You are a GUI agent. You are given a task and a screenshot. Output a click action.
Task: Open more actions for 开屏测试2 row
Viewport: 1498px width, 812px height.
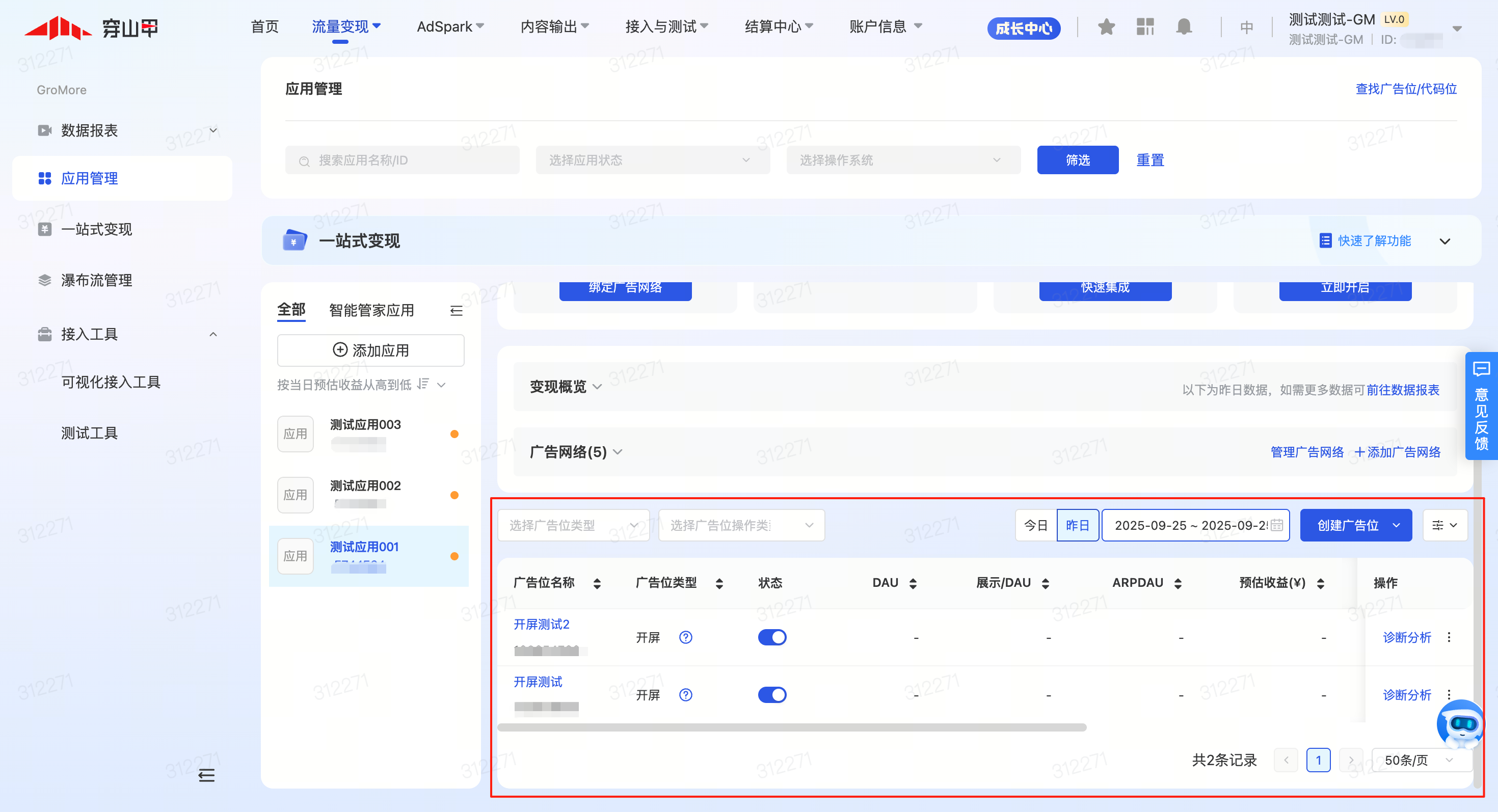pos(1449,638)
